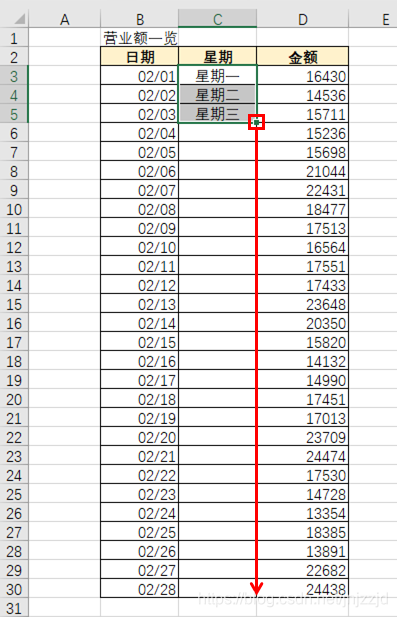Image resolution: width=397 pixels, height=617 pixels.
Task: Select cell containing 星期三
Action: (x=218, y=114)
